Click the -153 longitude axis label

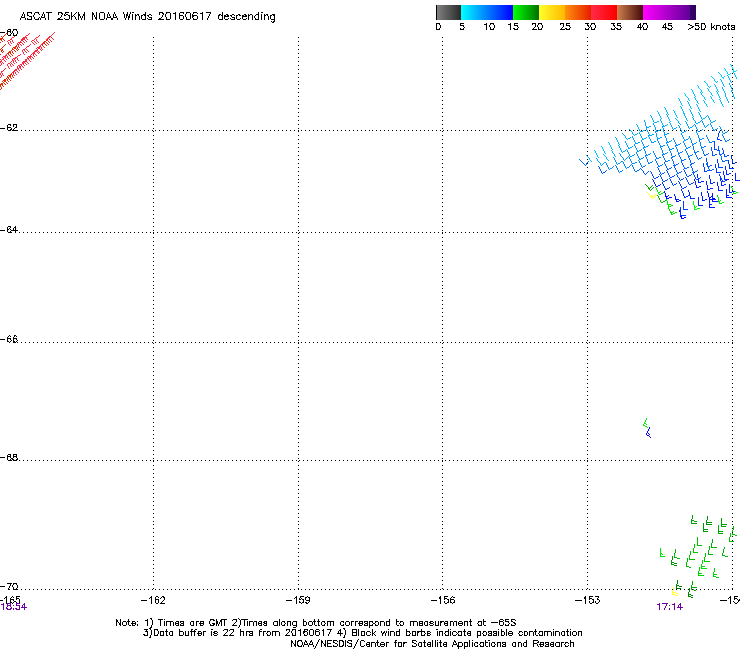[x=588, y=600]
